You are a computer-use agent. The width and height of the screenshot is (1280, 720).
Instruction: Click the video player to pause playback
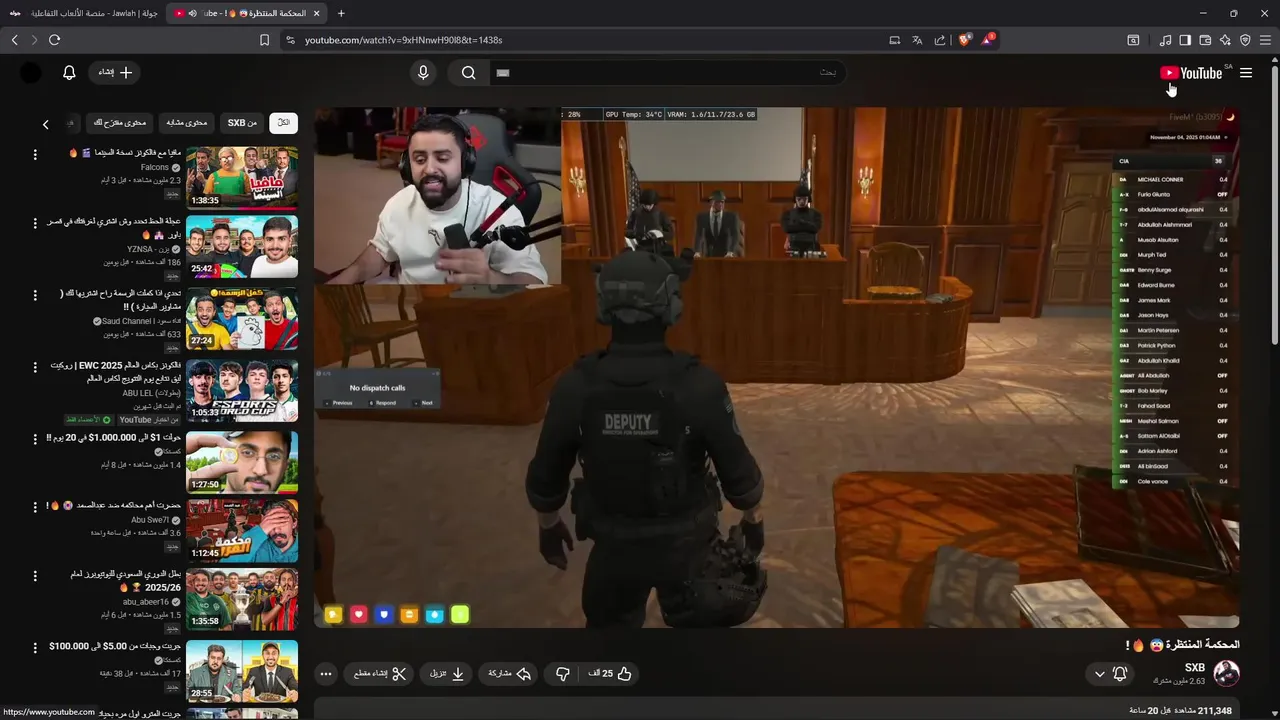776,367
